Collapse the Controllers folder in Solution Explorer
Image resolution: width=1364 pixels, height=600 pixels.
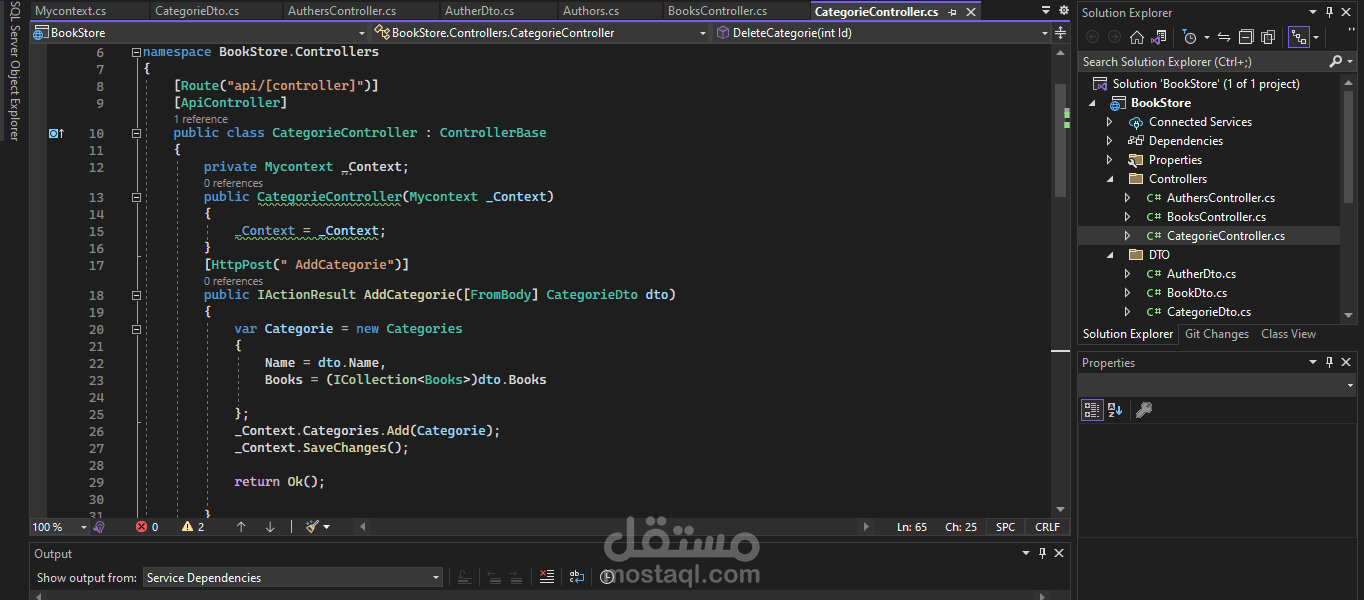pyautogui.click(x=1109, y=179)
